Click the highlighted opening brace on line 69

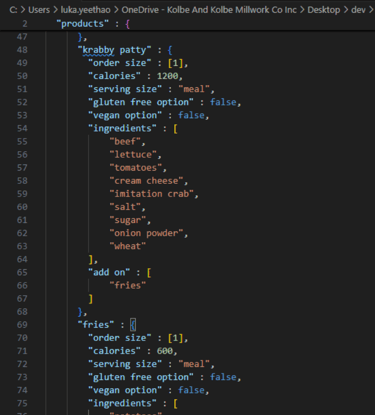click(x=133, y=325)
